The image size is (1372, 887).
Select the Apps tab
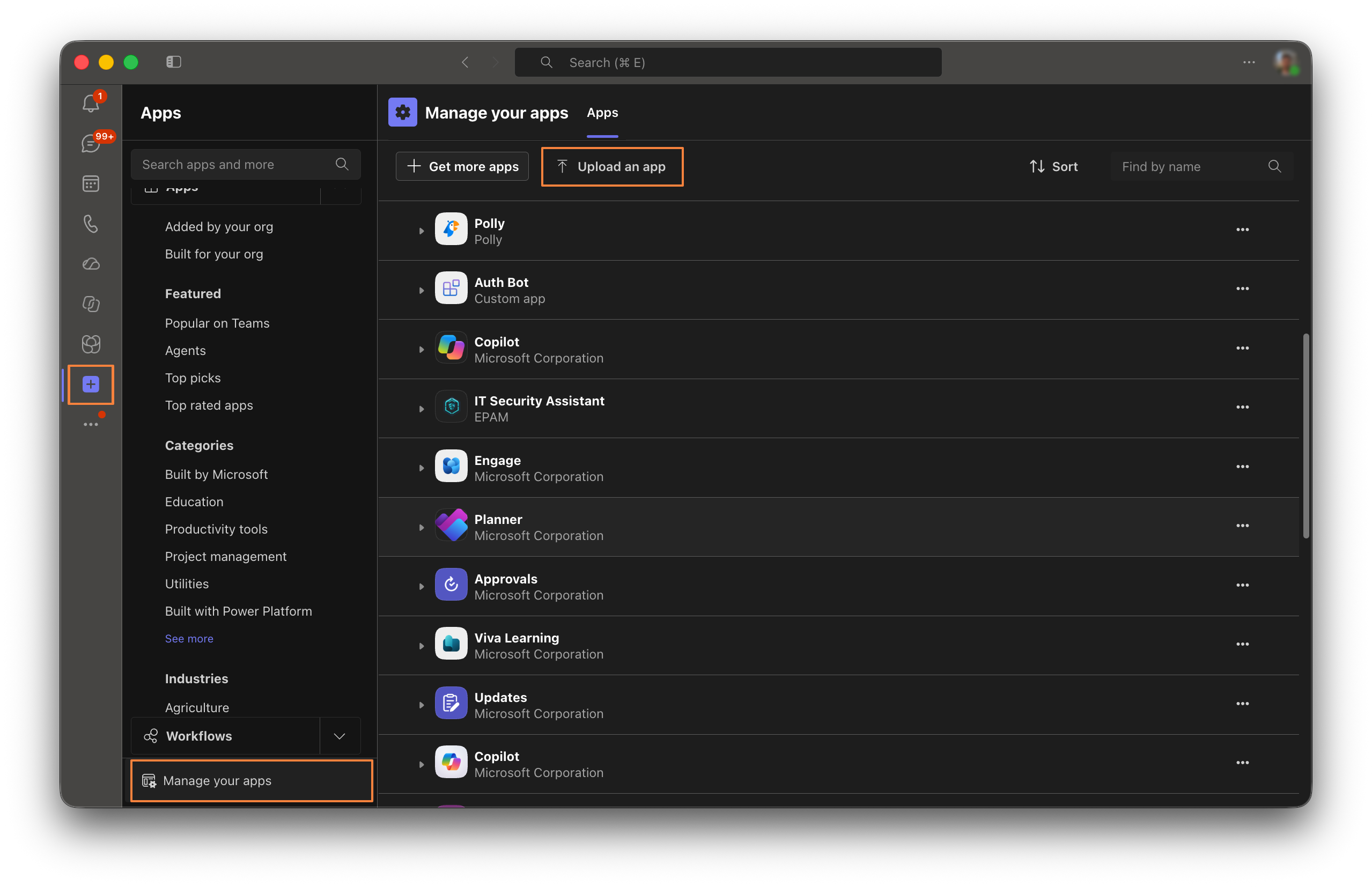point(602,113)
